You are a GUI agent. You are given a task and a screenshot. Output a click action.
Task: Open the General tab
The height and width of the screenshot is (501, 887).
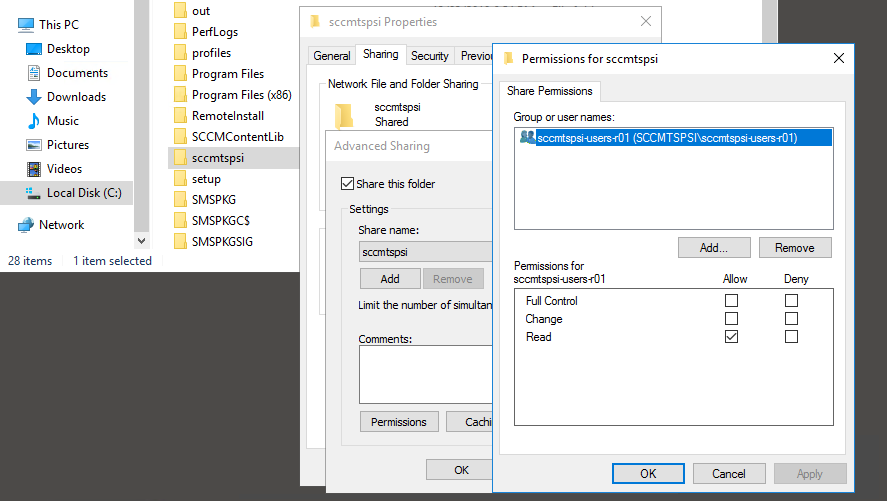pyautogui.click(x=331, y=56)
